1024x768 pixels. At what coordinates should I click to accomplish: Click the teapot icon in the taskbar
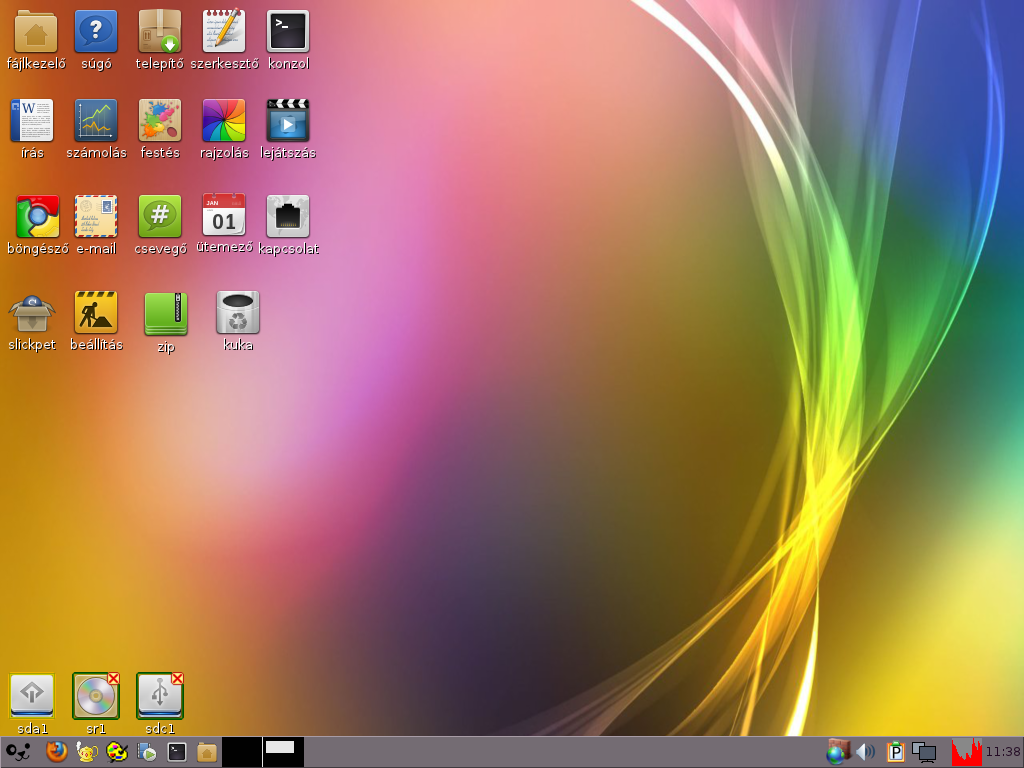pyautogui.click(x=87, y=752)
